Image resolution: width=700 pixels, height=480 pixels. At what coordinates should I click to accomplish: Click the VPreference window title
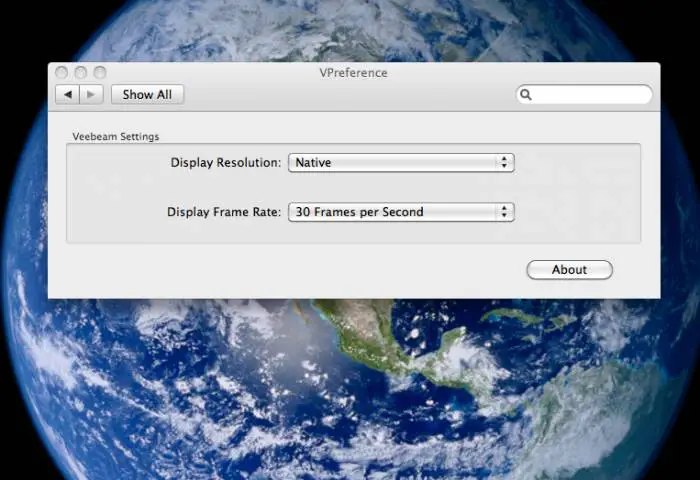click(354, 73)
